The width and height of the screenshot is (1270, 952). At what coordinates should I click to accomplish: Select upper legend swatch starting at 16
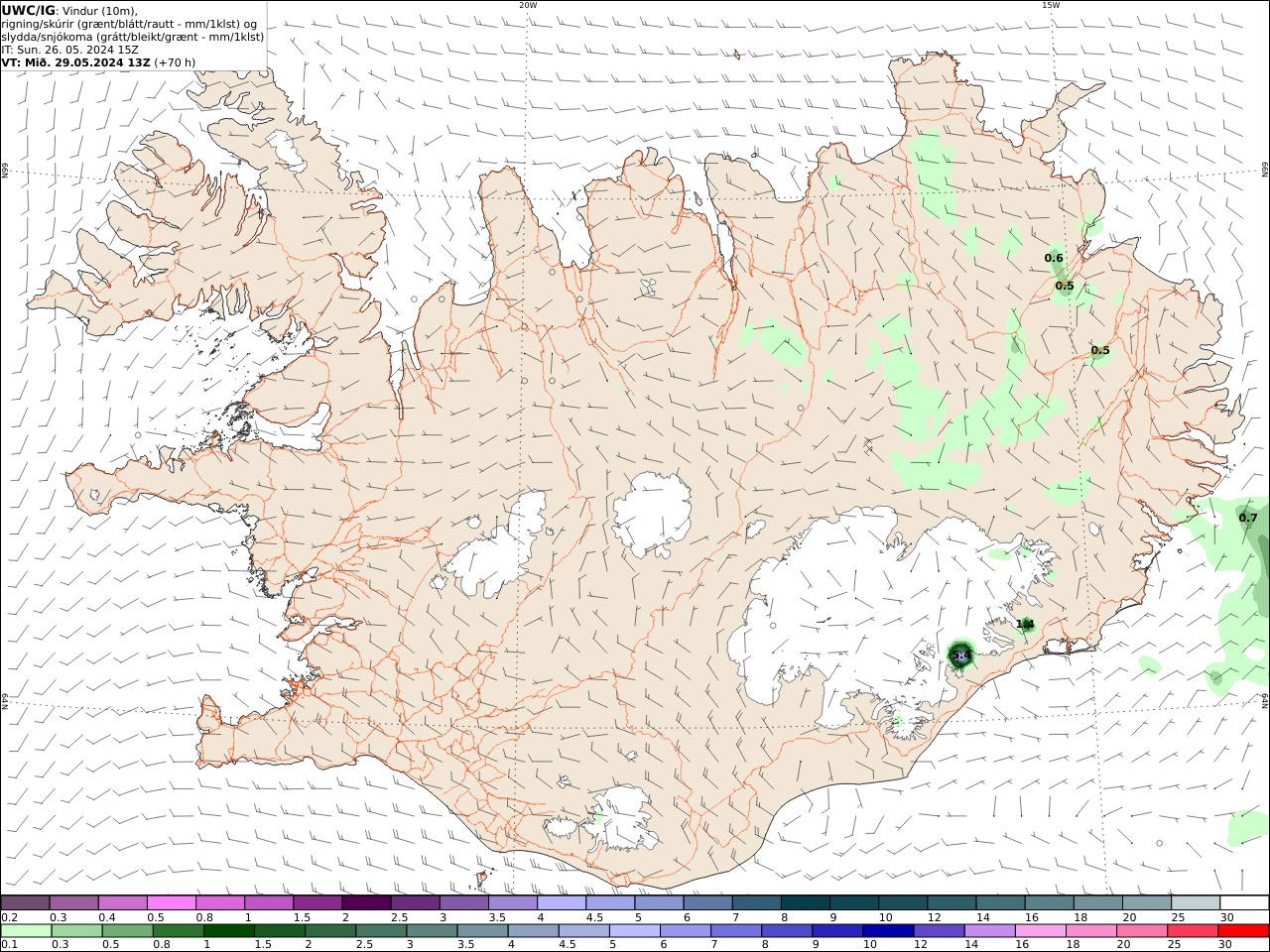tap(1049, 903)
